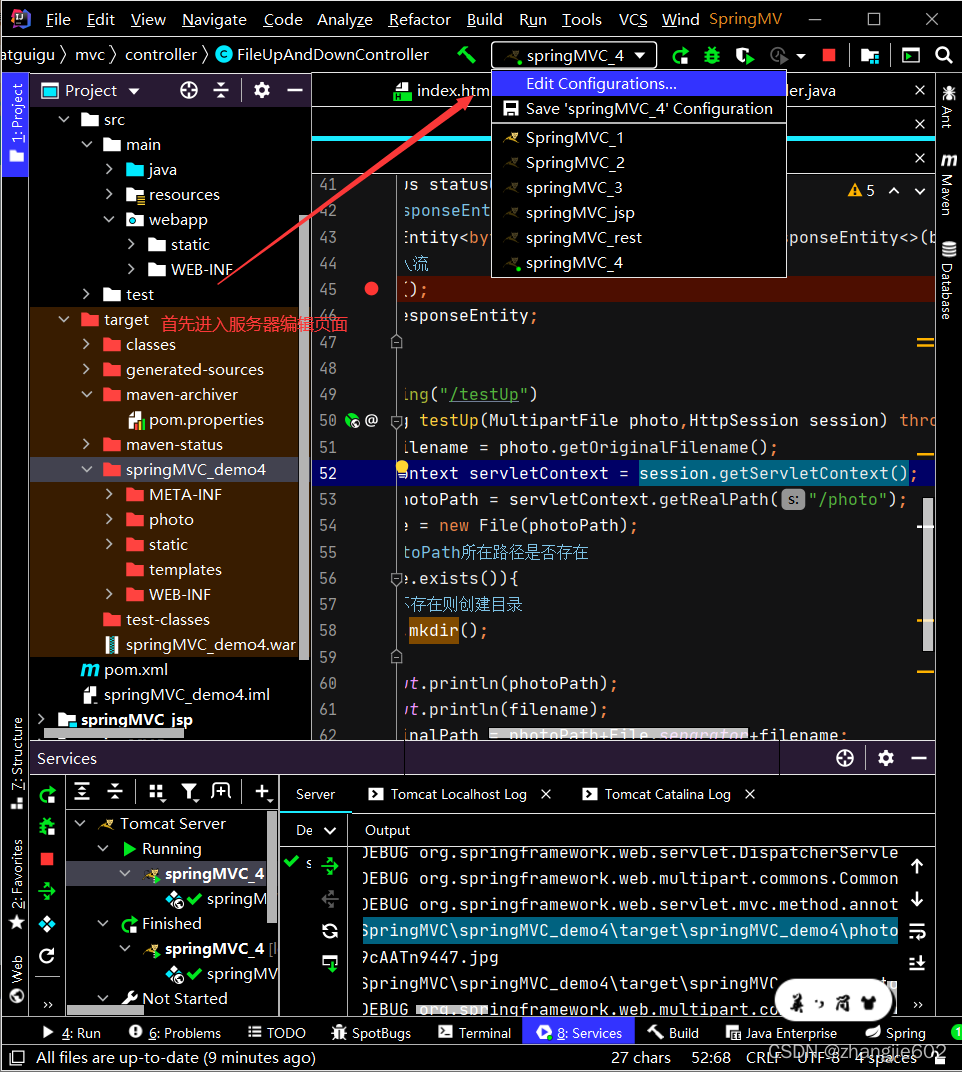Open the 6: Problems tool window
962x1072 pixels.
(x=175, y=1032)
